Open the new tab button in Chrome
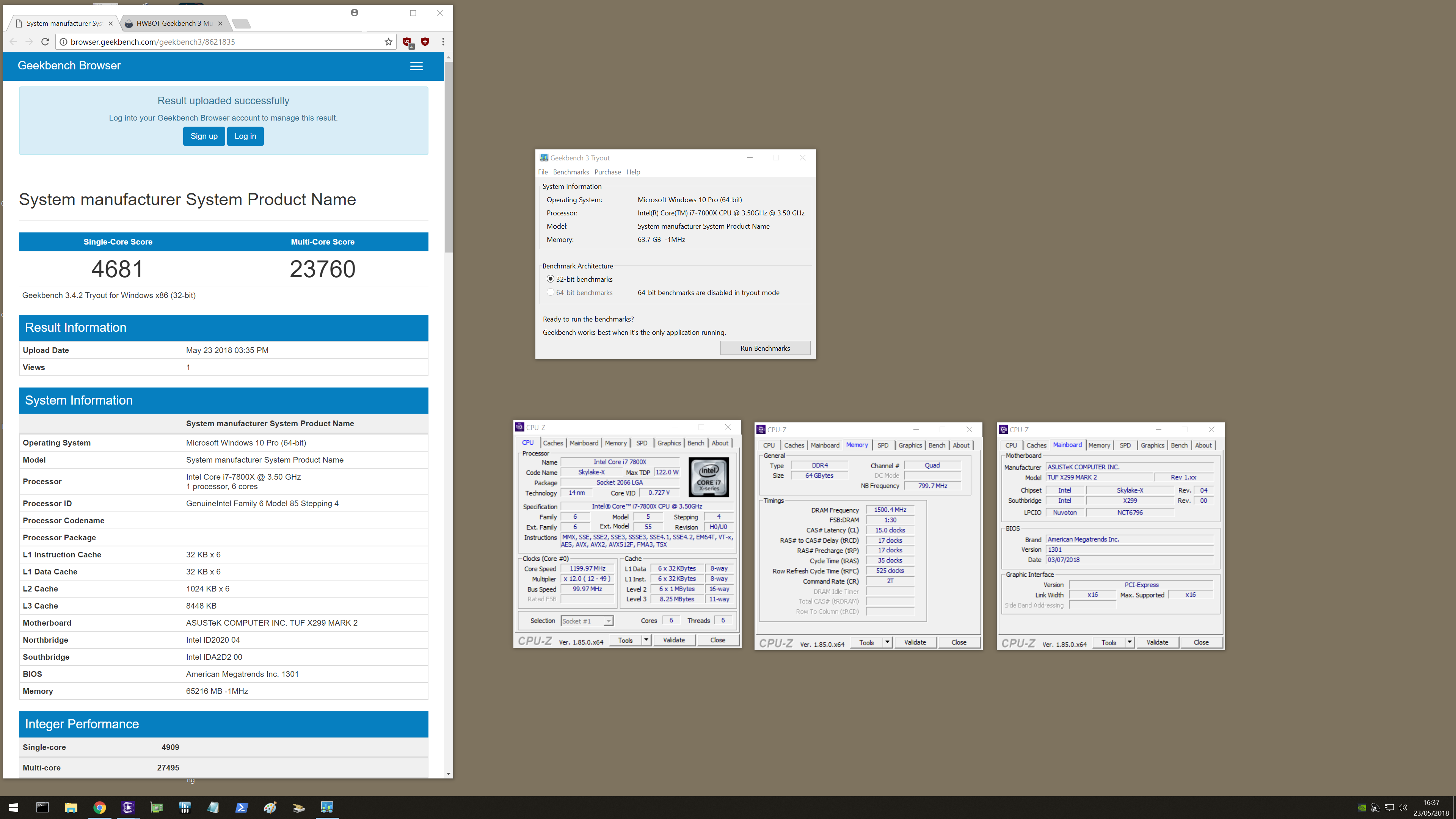The image size is (1456, 819). tap(242, 23)
